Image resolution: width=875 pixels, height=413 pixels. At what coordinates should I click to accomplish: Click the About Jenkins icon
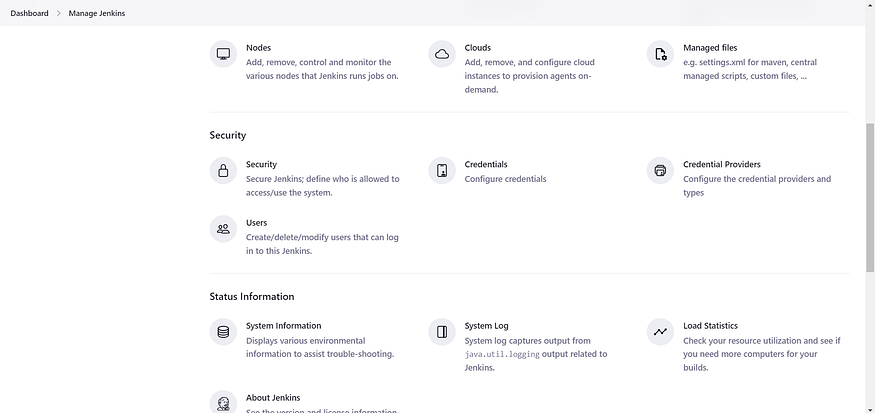coord(223,402)
